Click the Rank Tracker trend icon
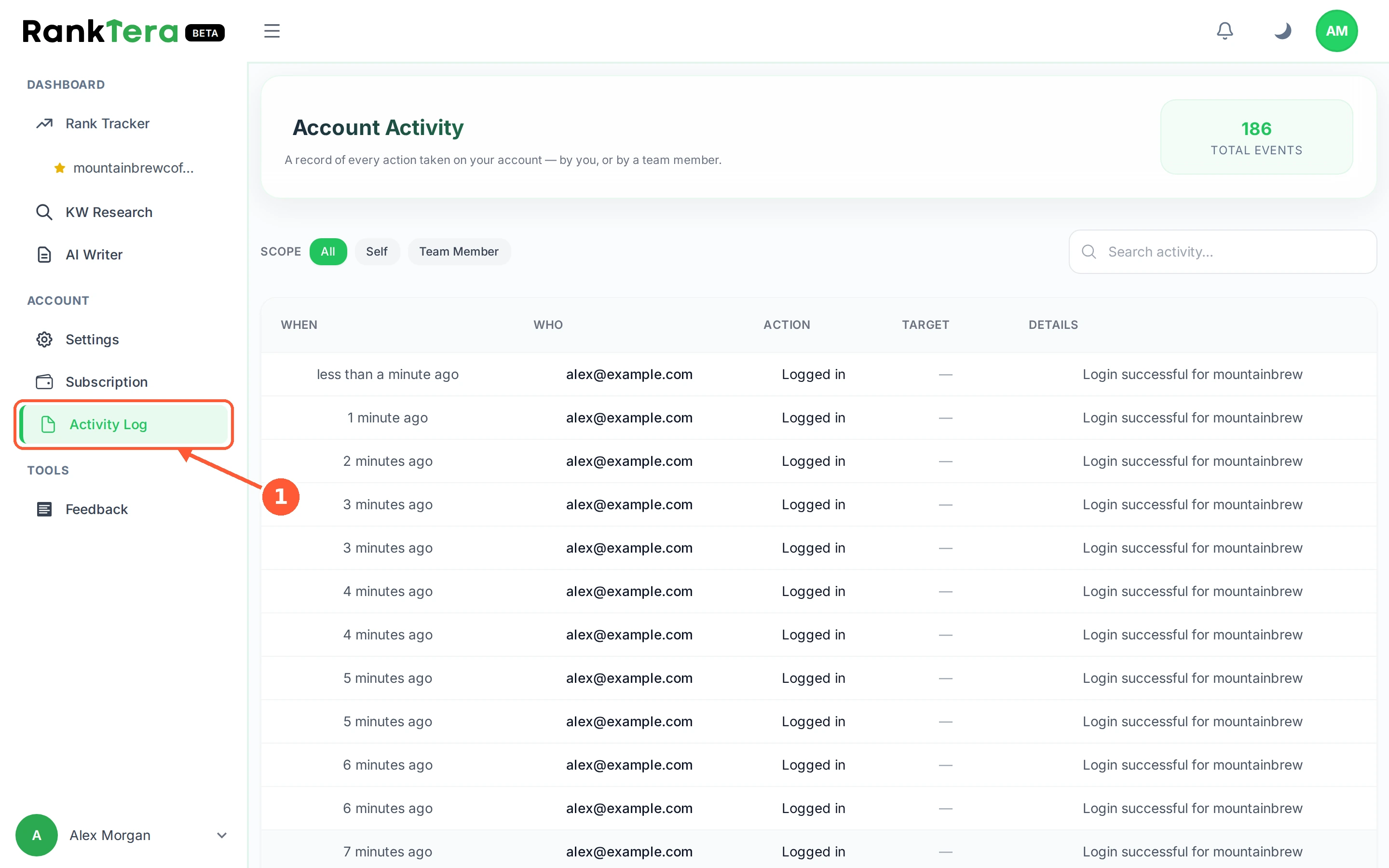Screen dimensions: 1389x868 (x=44, y=123)
